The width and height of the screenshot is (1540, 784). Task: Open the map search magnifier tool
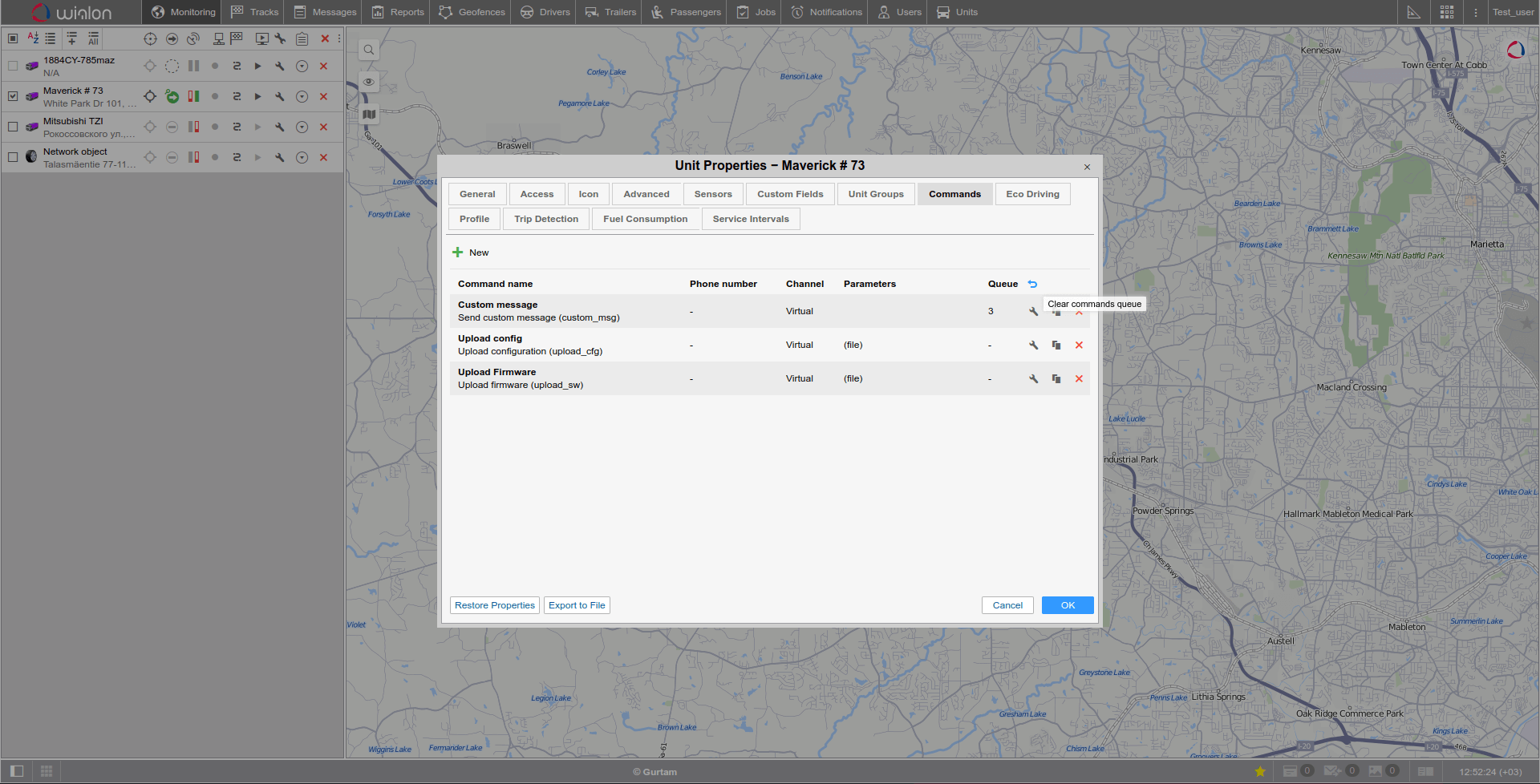pyautogui.click(x=369, y=50)
